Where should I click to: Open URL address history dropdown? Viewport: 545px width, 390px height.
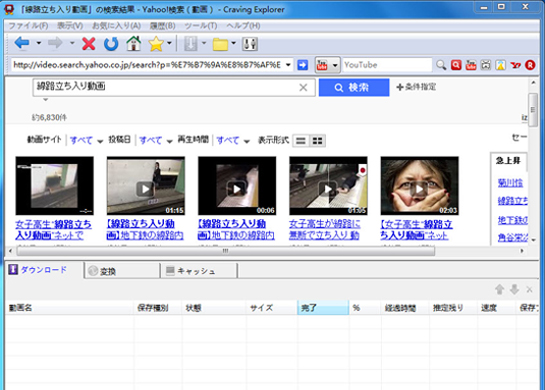(x=288, y=65)
